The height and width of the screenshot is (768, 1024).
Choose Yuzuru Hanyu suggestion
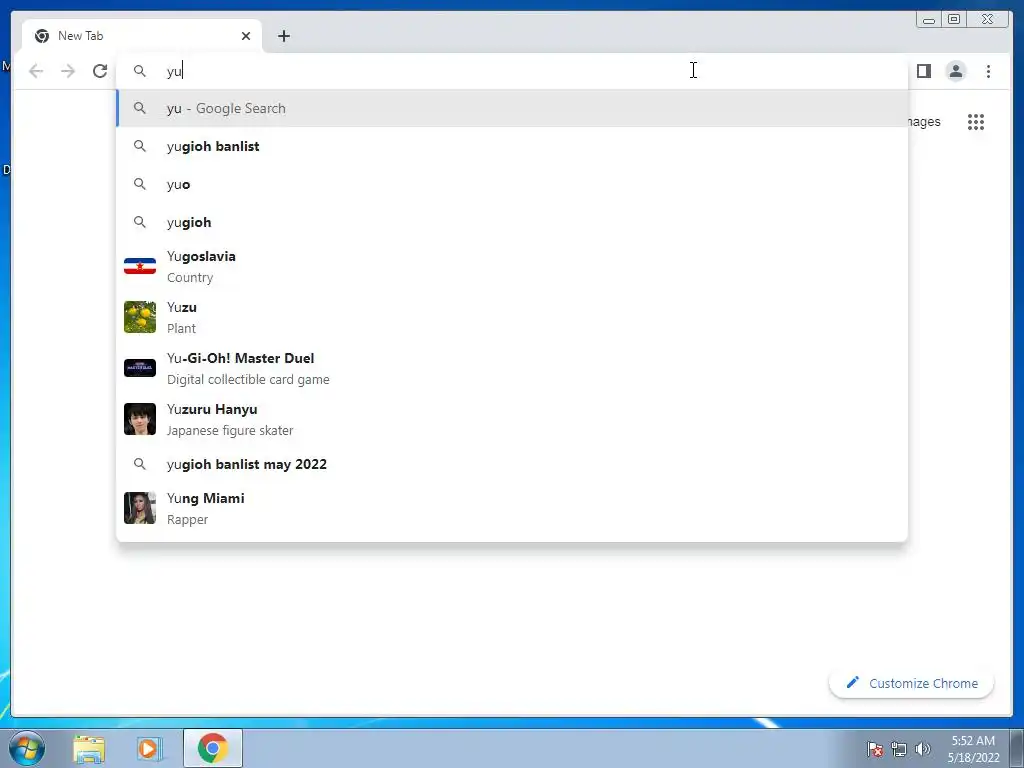512,419
